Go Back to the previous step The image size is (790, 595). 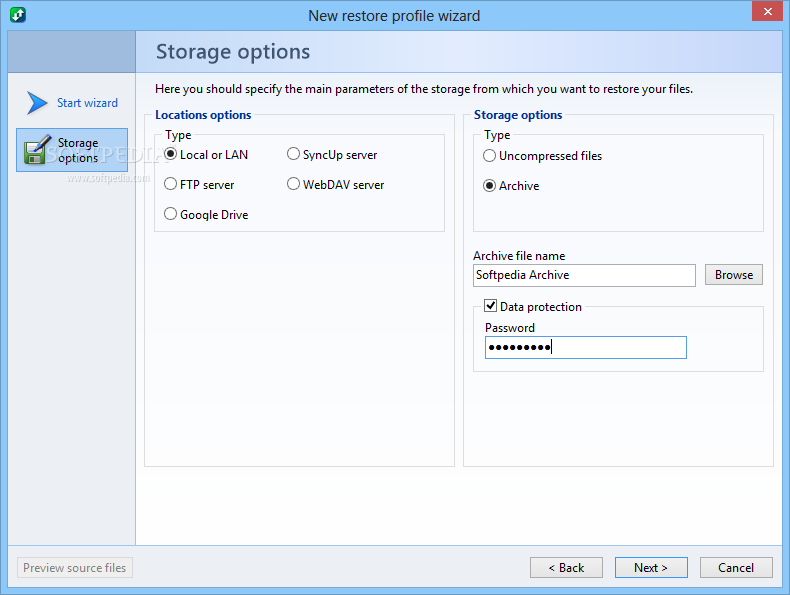566,568
